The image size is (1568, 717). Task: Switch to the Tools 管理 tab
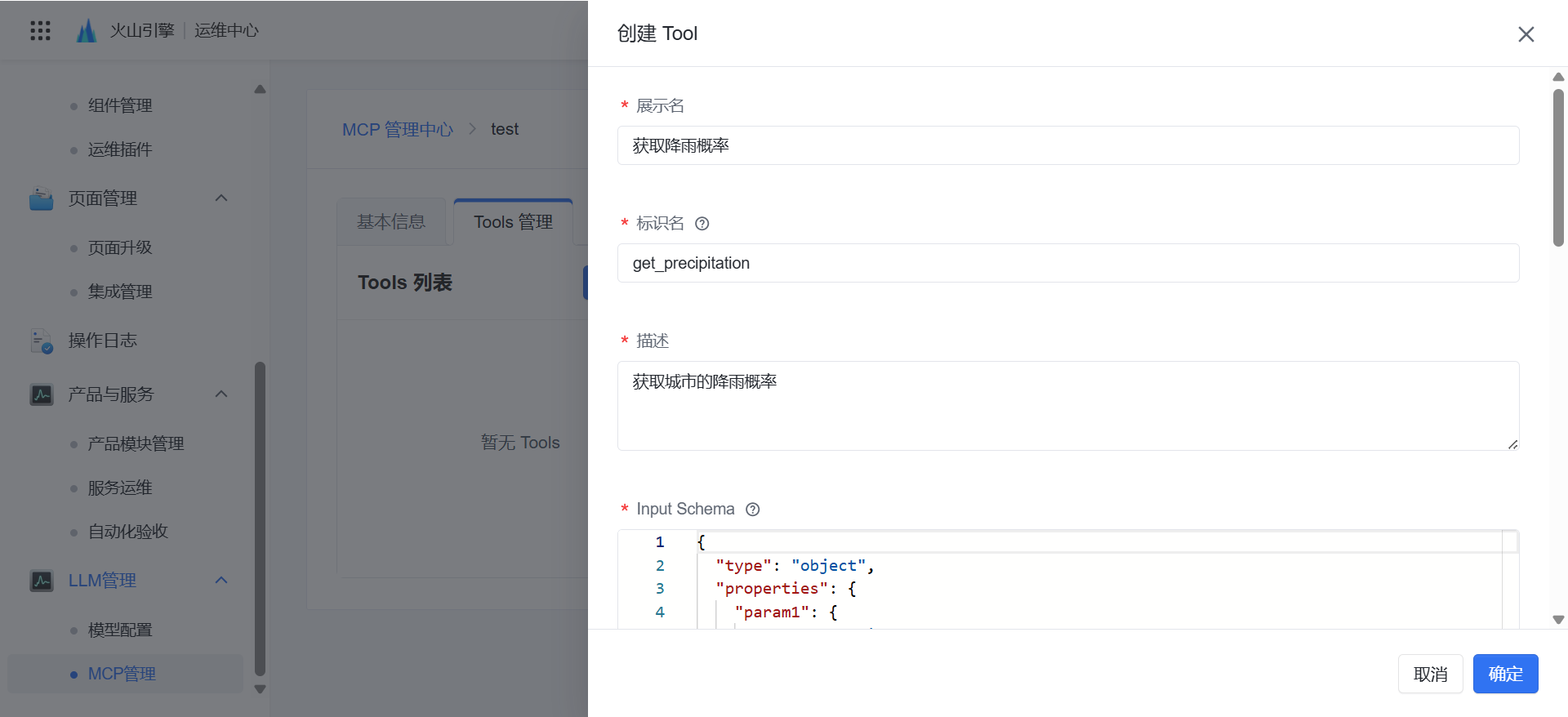pyautogui.click(x=513, y=222)
